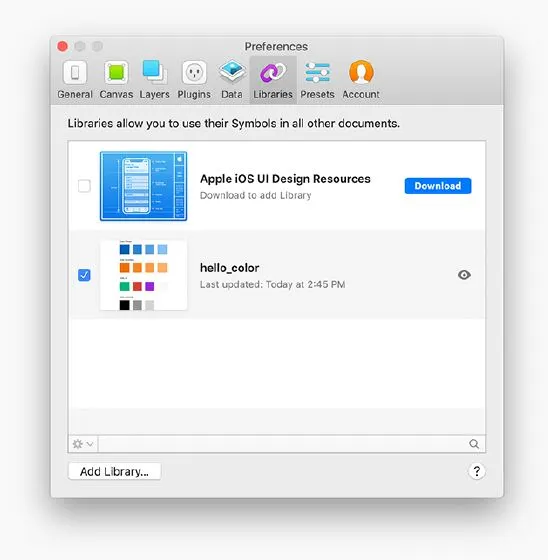Select the hello_color library name
Screen dimensions: 548x560
229,268
